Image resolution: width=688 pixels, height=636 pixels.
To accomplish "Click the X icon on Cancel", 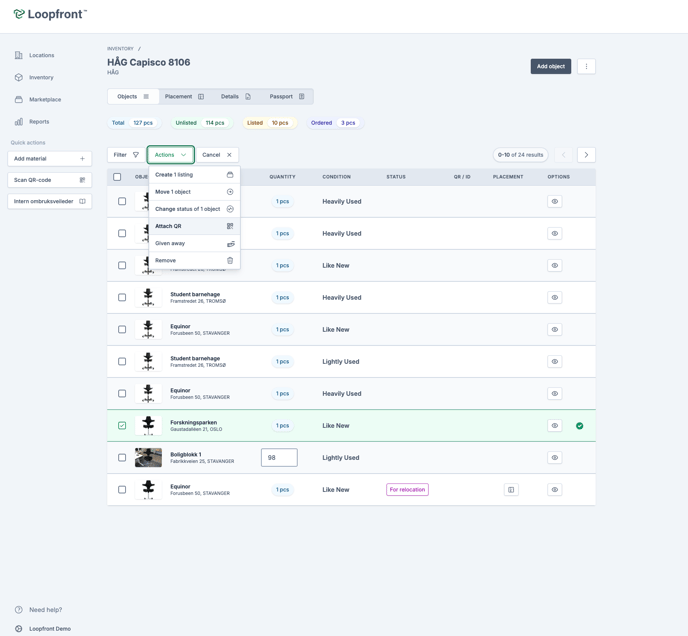I will (x=229, y=155).
